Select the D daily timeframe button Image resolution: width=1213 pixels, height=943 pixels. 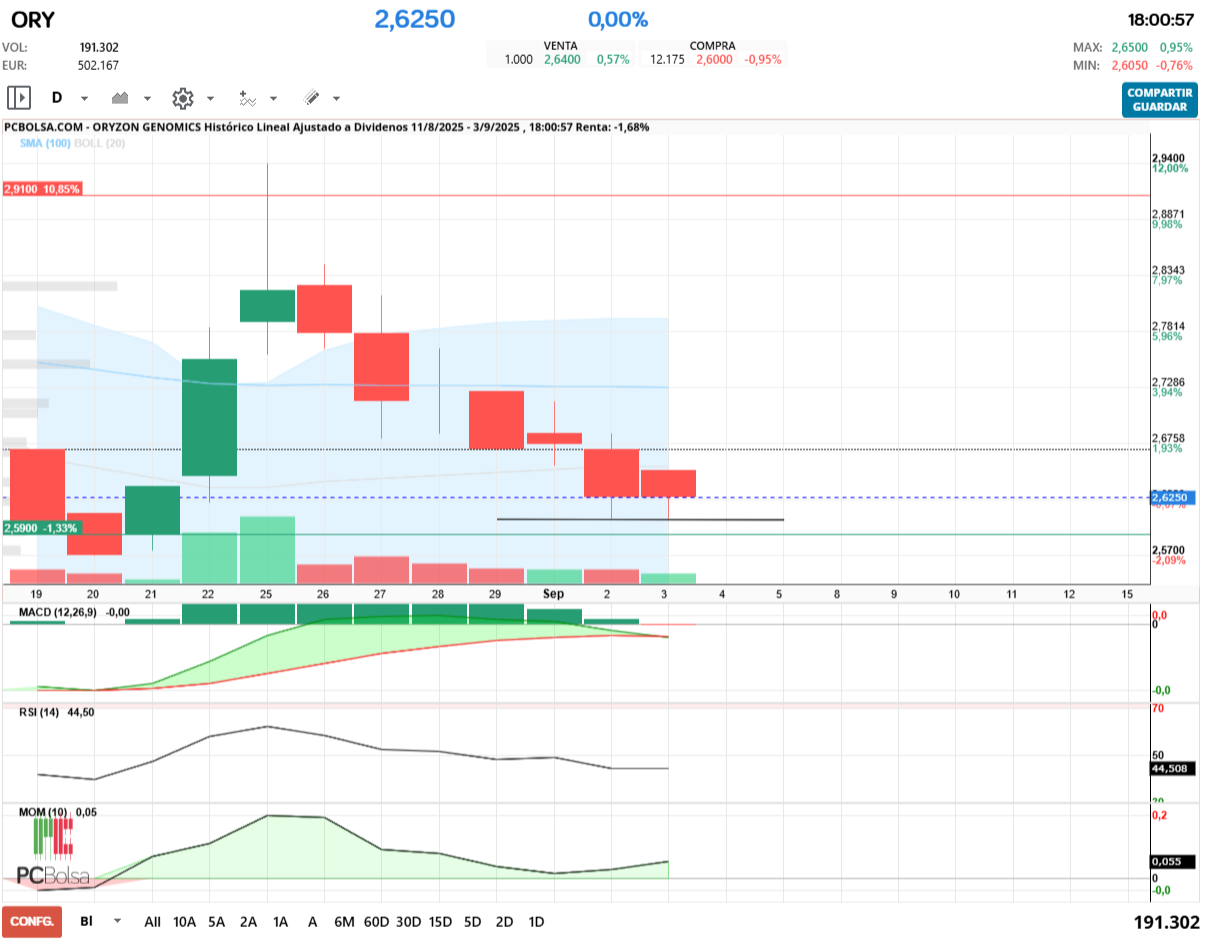tap(57, 98)
